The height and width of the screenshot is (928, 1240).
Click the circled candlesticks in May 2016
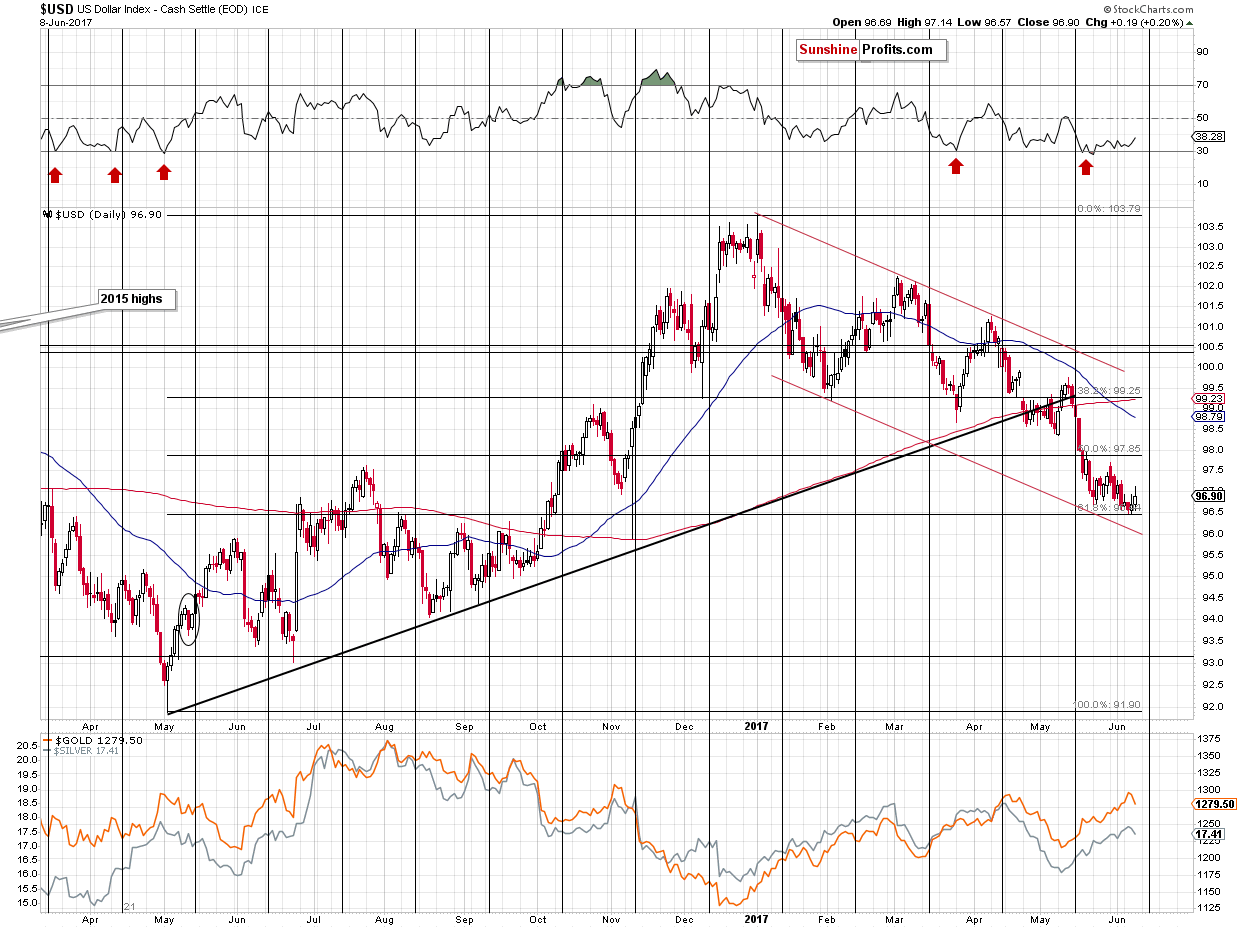pyautogui.click(x=189, y=618)
